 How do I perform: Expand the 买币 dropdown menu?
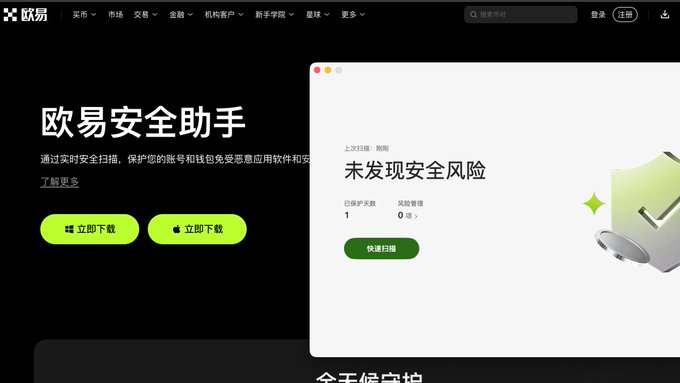coord(84,14)
